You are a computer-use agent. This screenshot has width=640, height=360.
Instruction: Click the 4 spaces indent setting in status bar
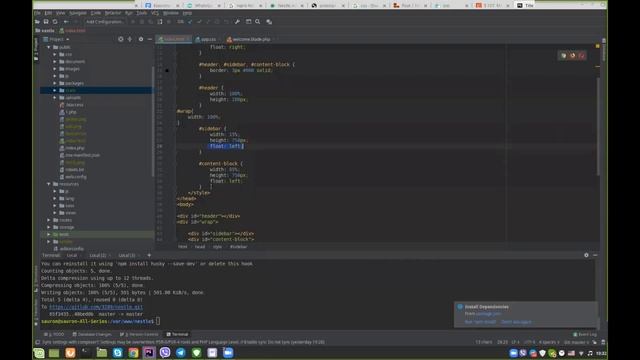tap(548, 342)
